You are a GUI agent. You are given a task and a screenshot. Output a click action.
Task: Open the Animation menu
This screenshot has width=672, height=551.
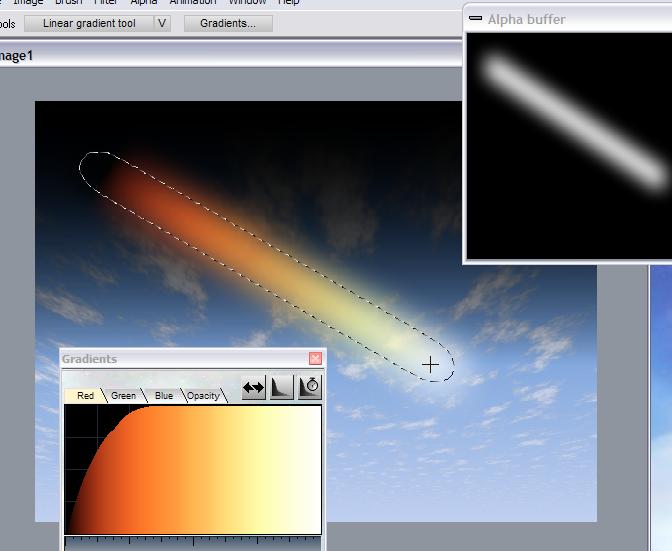(192, 2)
